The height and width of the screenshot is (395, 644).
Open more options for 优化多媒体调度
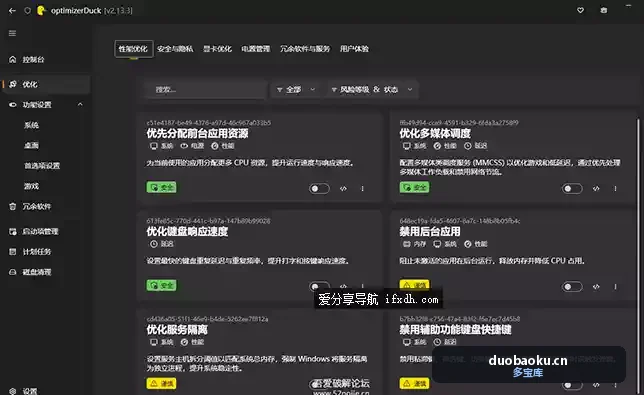tap(615, 188)
